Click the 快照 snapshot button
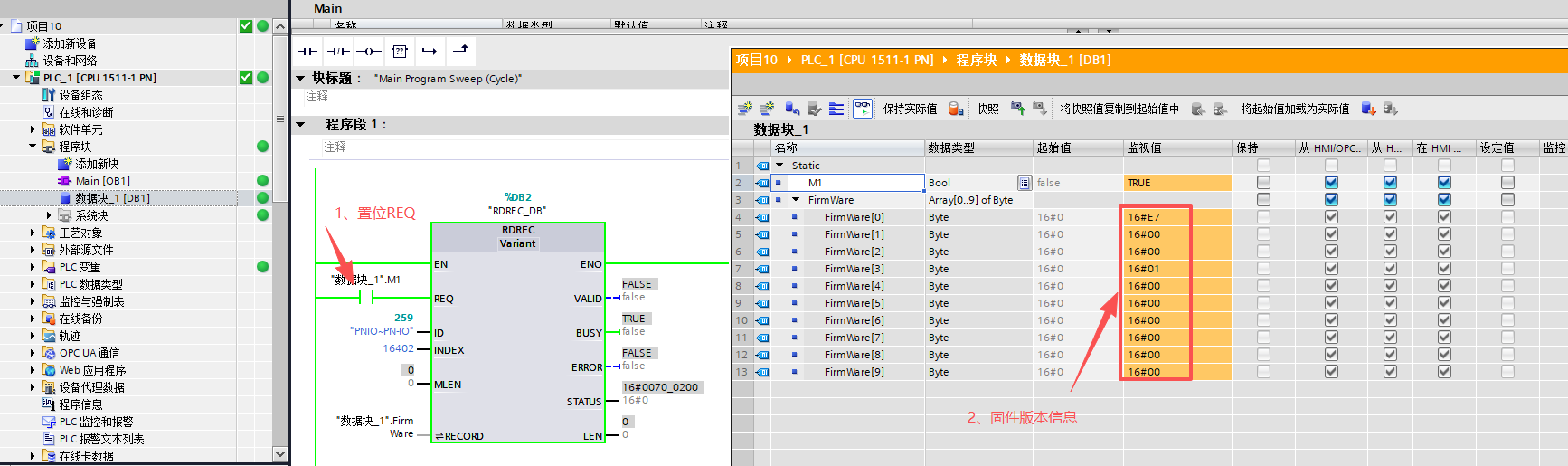This screenshot has width=1568, height=466. tap(987, 109)
